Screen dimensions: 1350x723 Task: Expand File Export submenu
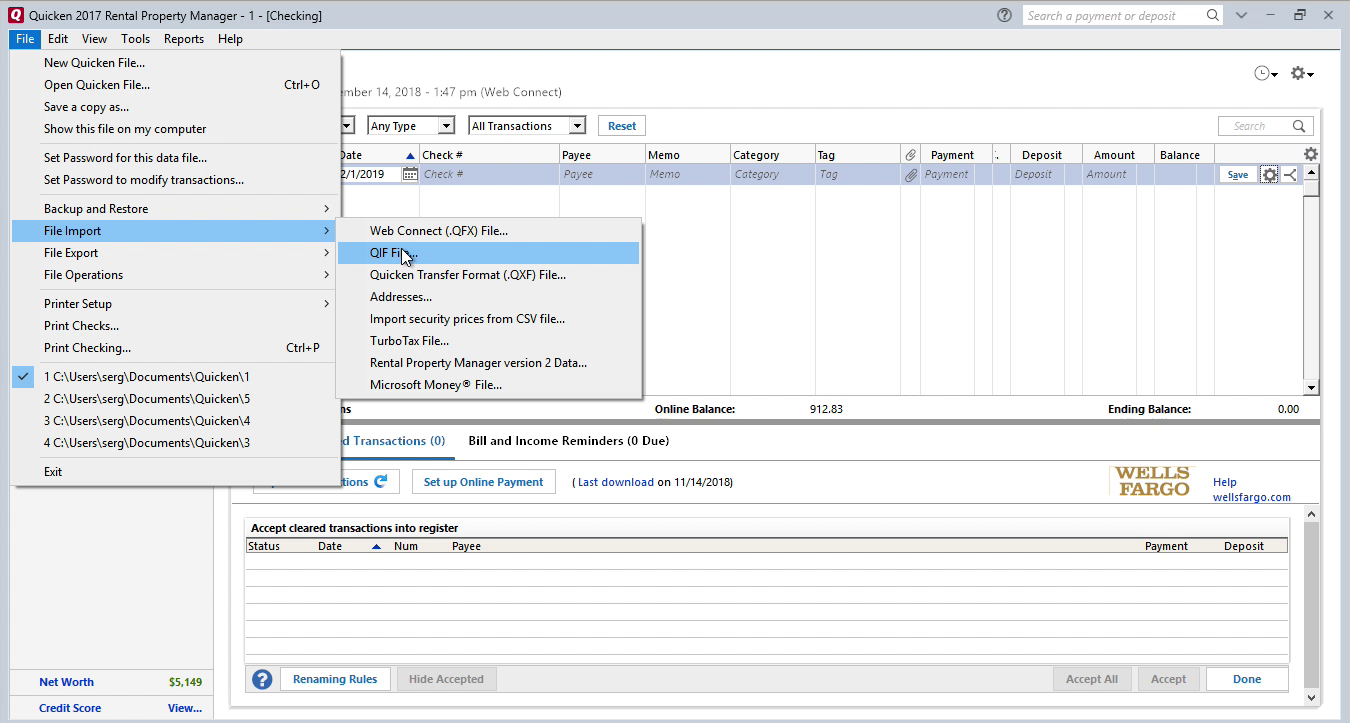[x=175, y=253]
